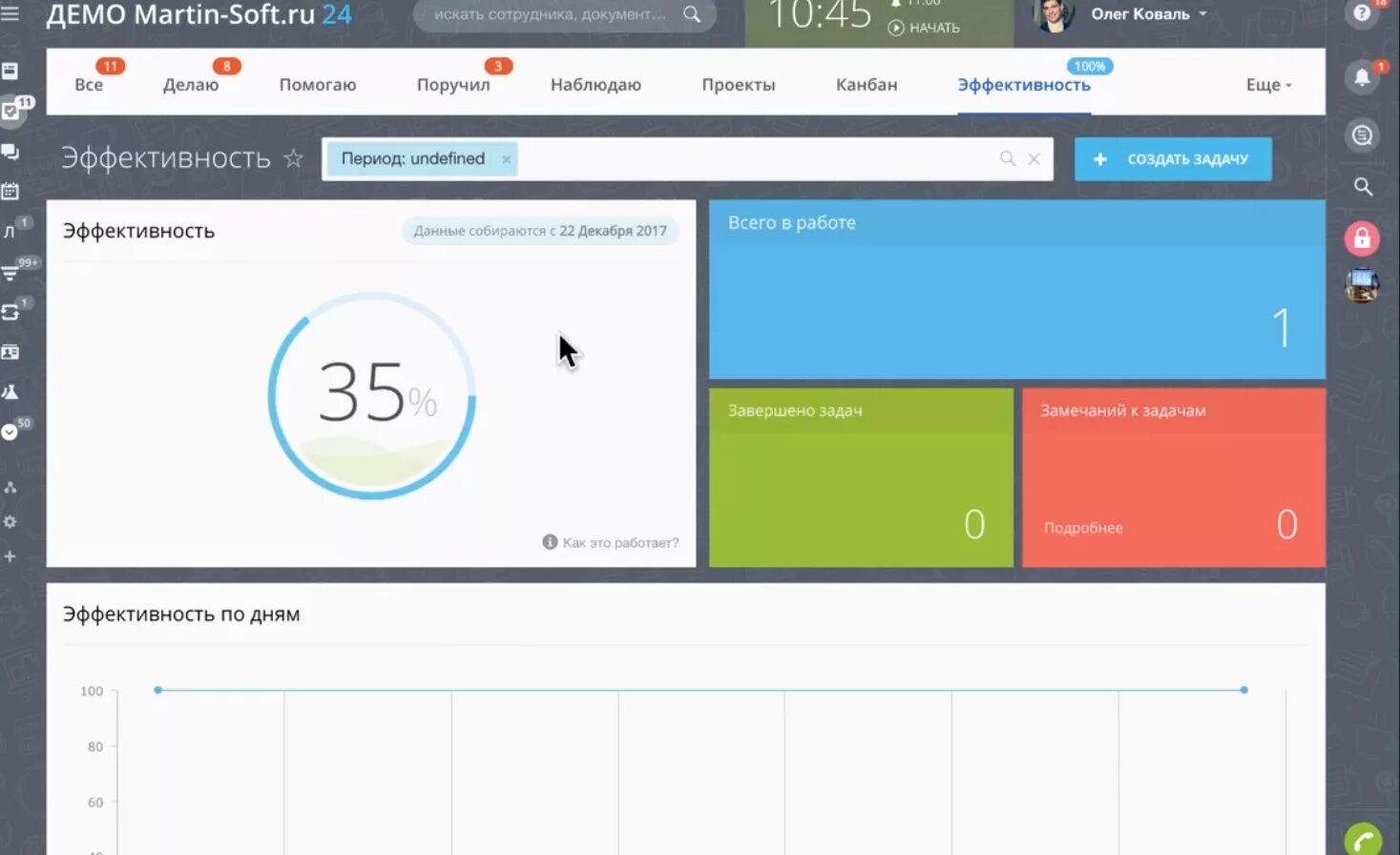Select the Эффективность tab
The width and height of the screenshot is (1400, 855).
[x=1024, y=85]
